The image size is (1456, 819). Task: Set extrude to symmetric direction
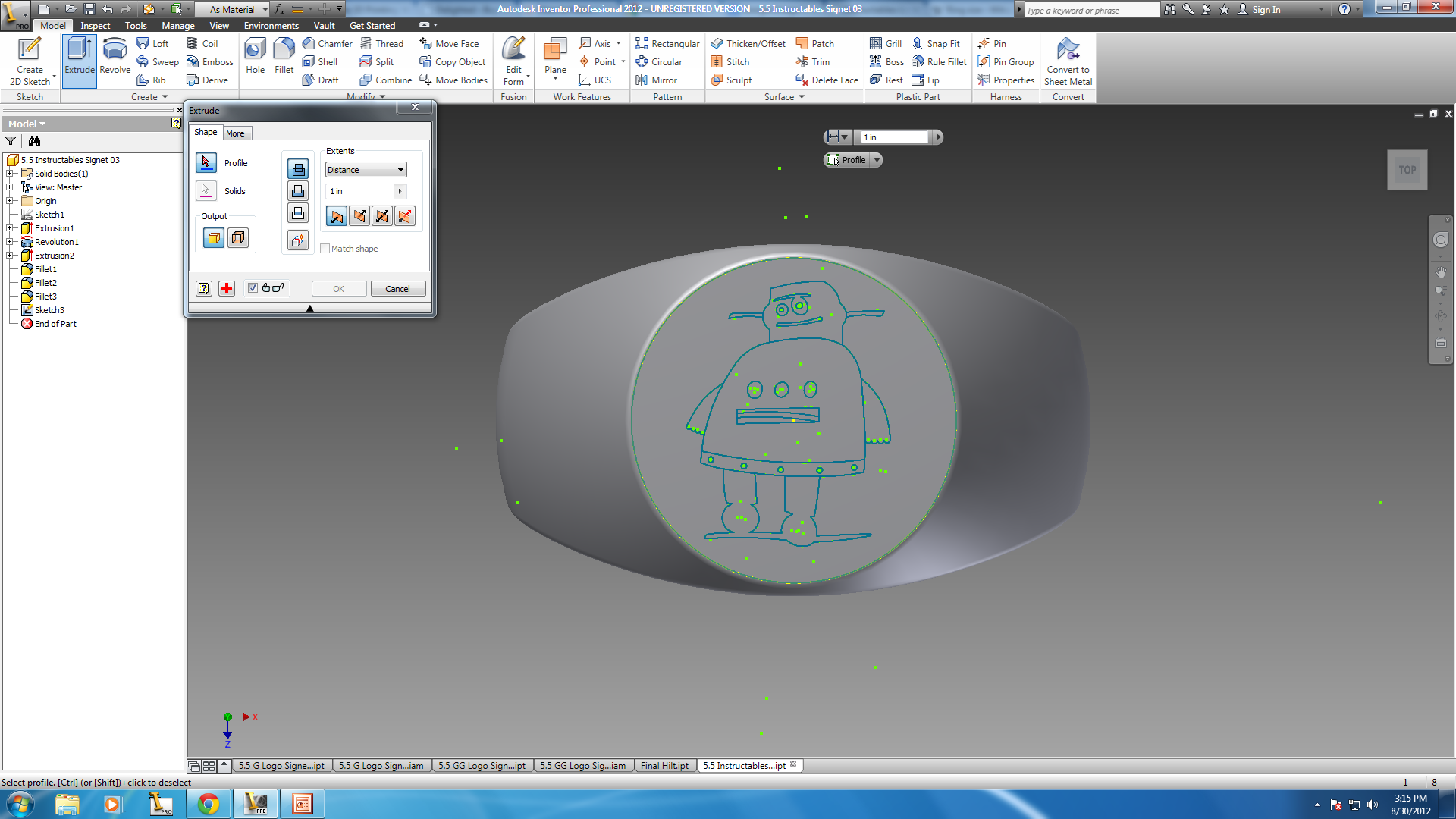[x=382, y=216]
